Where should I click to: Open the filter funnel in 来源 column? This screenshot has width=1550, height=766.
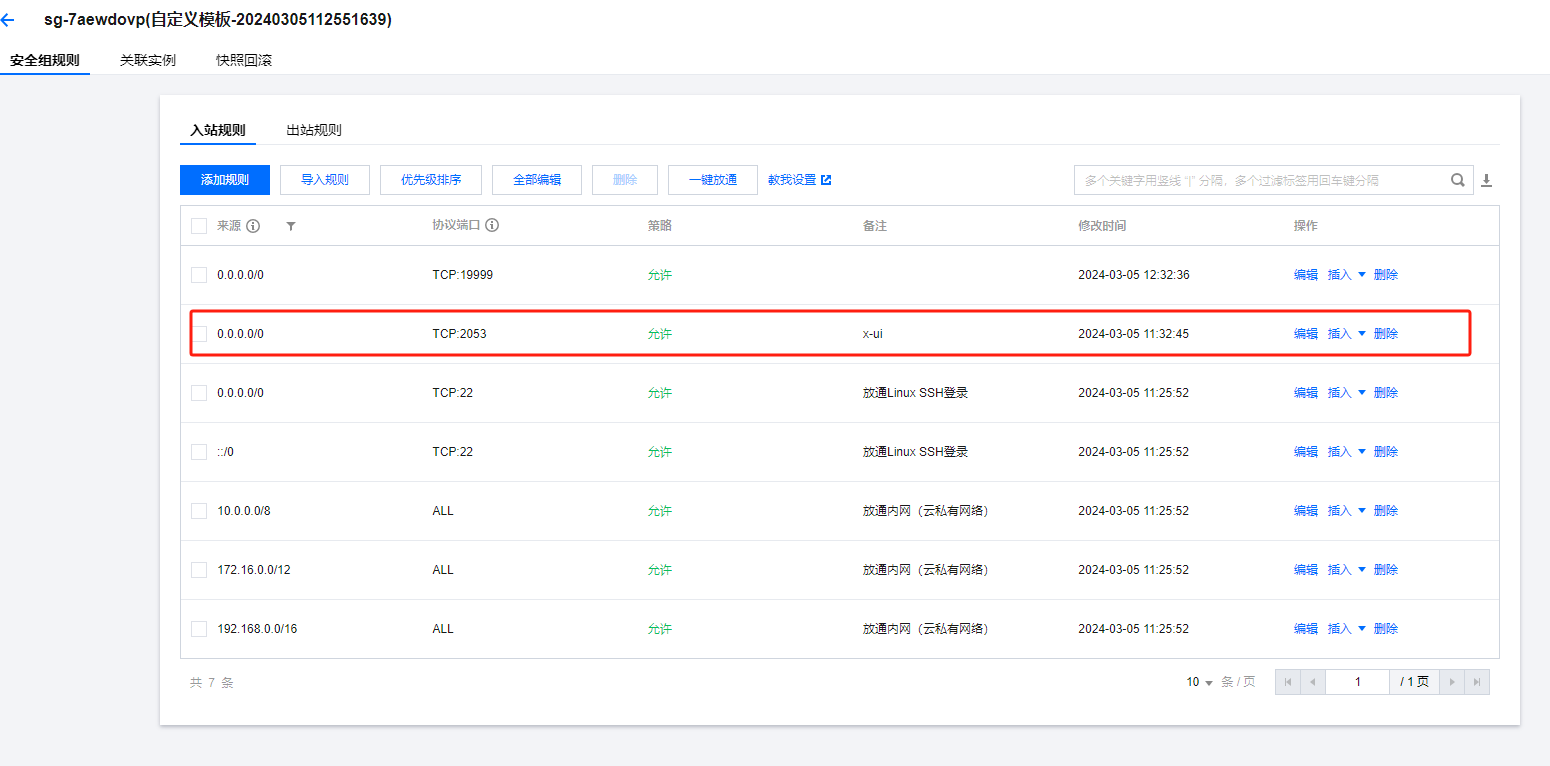pos(291,226)
